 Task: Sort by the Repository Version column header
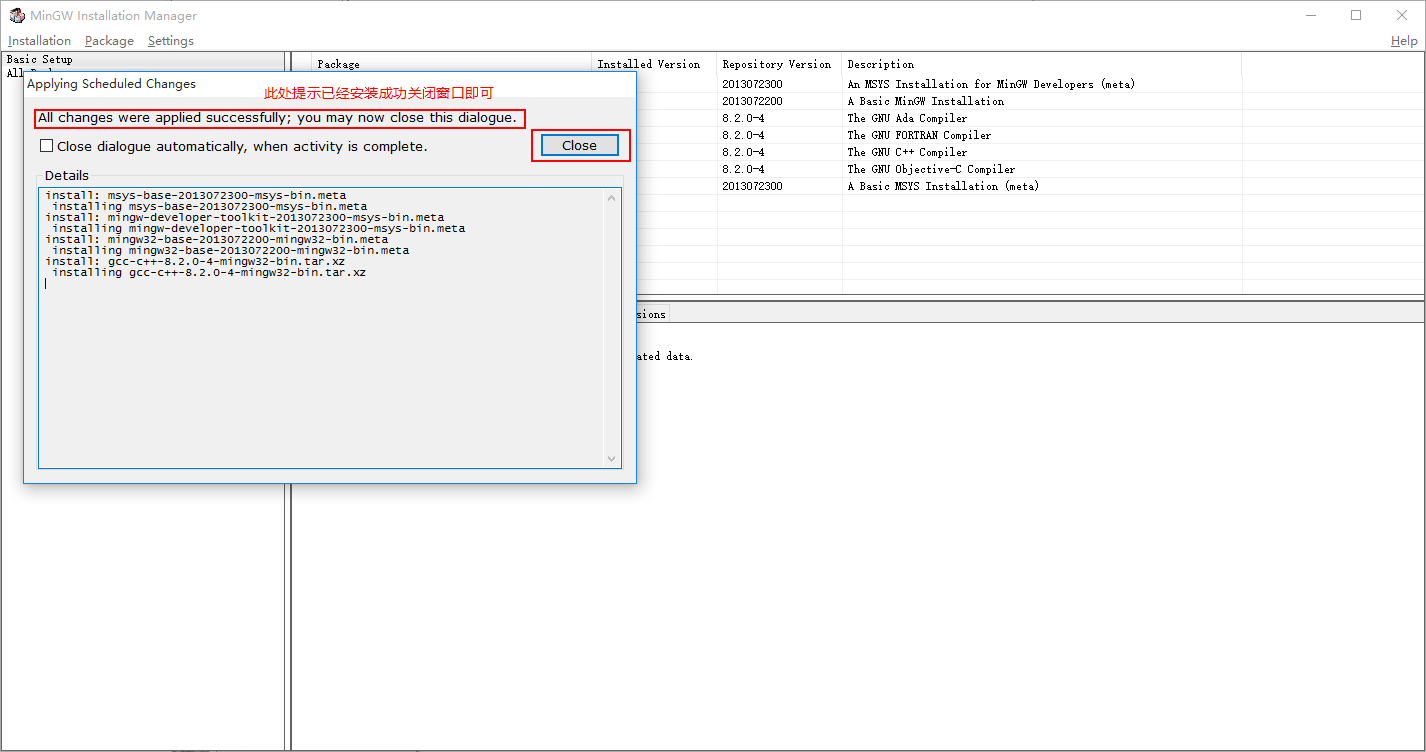(x=779, y=64)
